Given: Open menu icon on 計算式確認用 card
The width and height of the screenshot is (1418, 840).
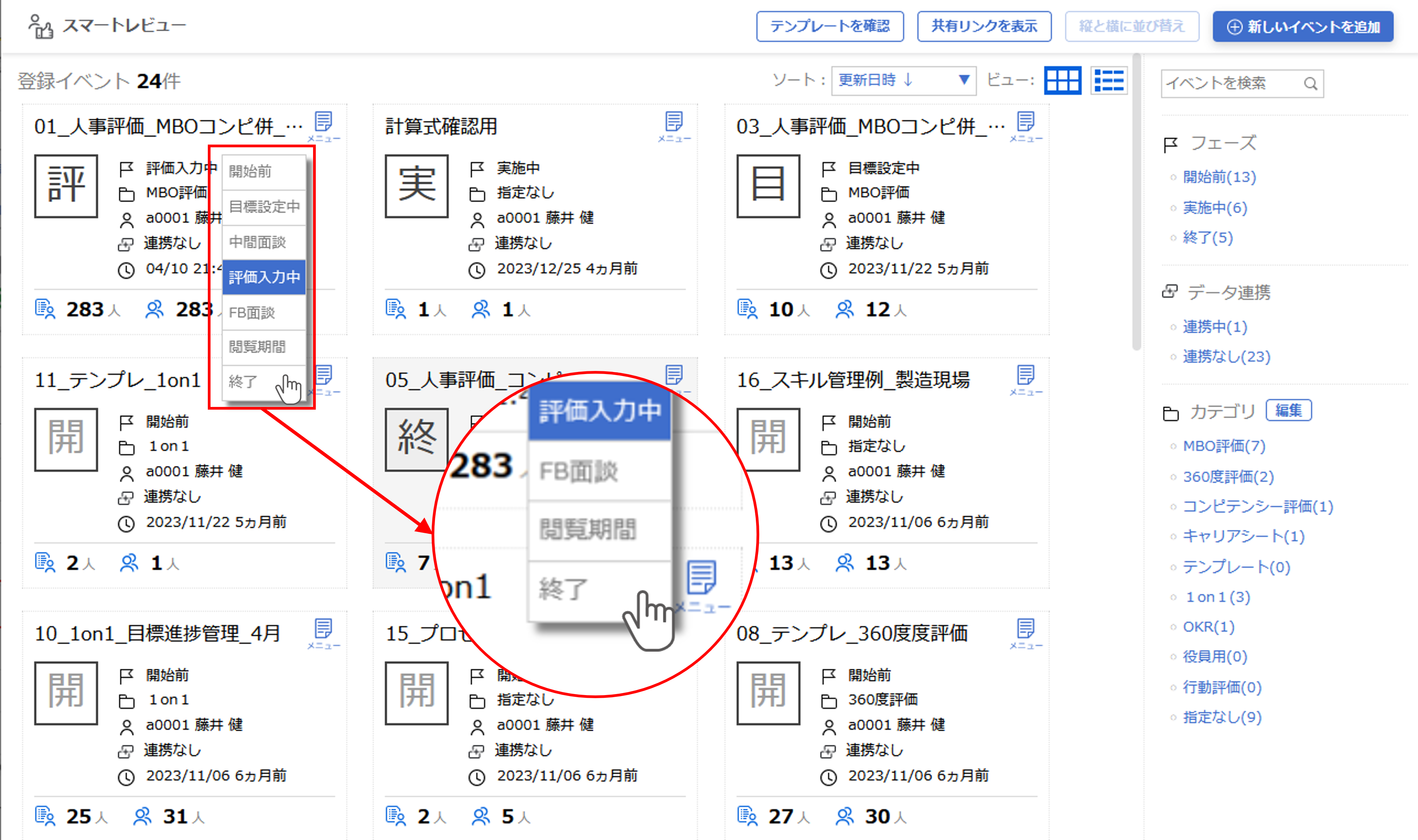Looking at the screenshot, I should click(x=674, y=126).
